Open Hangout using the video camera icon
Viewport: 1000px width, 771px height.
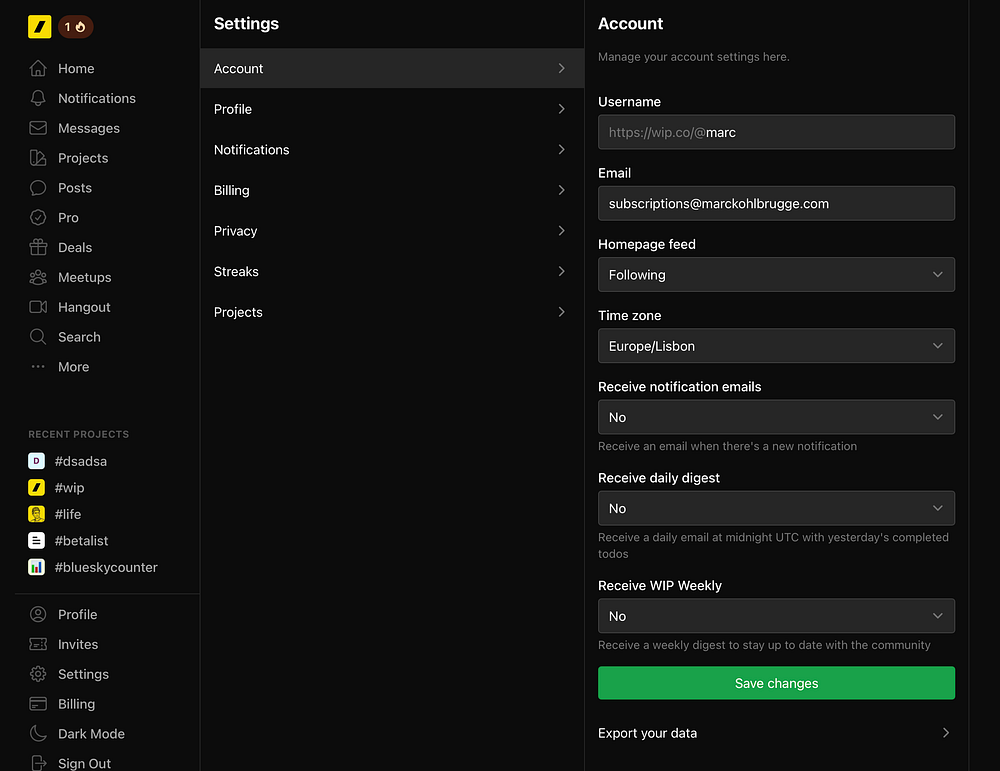pyautogui.click(x=38, y=307)
